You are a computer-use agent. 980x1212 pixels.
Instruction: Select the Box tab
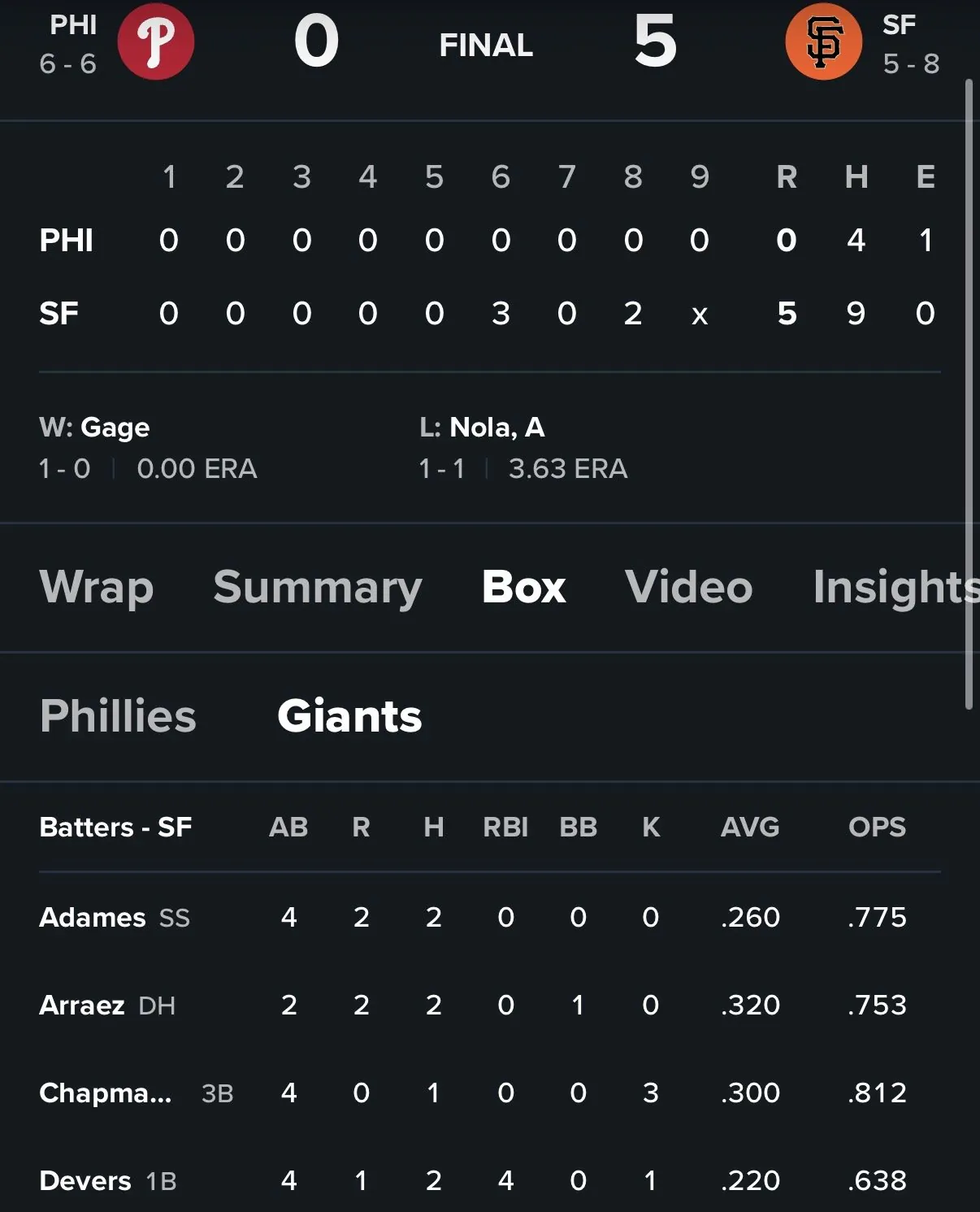523,587
